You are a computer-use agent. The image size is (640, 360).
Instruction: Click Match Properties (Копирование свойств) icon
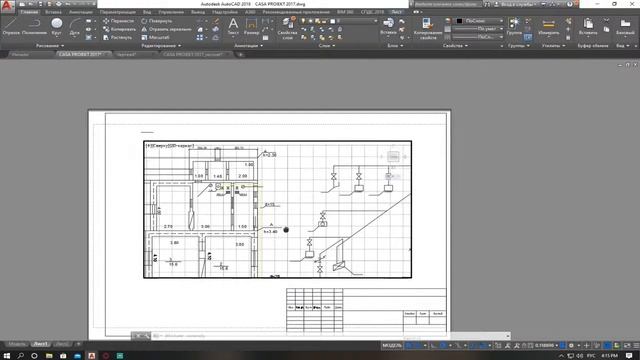[x=428, y=29]
